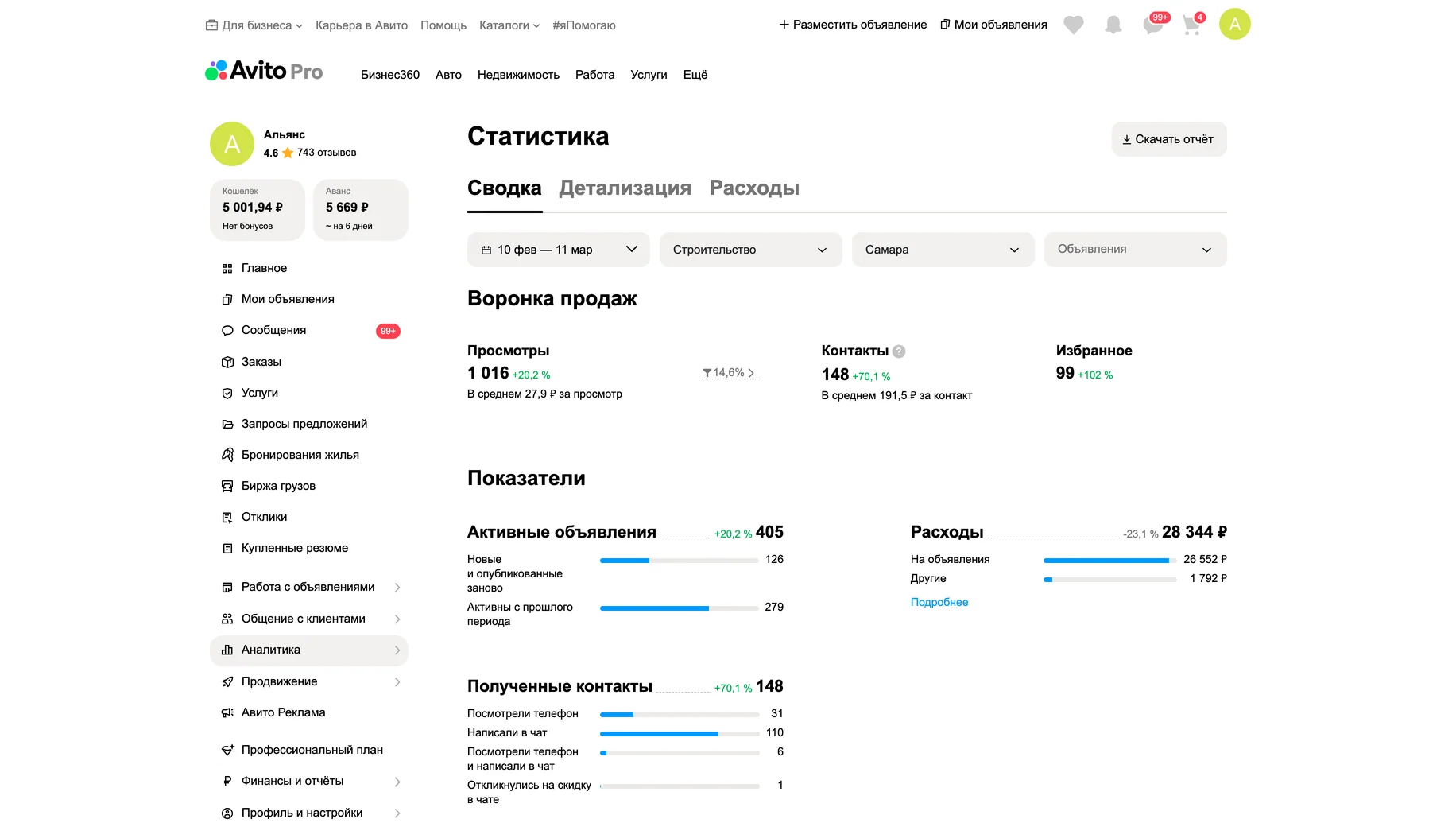
Task: Open Мои объявления sidebar icon
Action: pyautogui.click(x=227, y=300)
